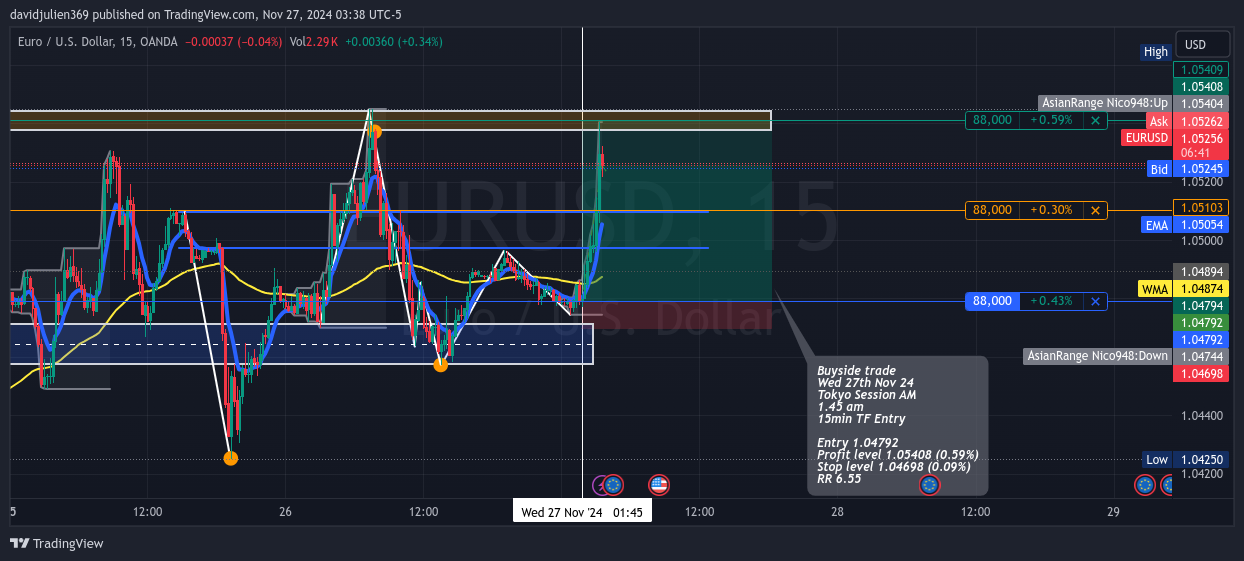
Task: Close the blue +0.43% order line
Action: [1096, 301]
